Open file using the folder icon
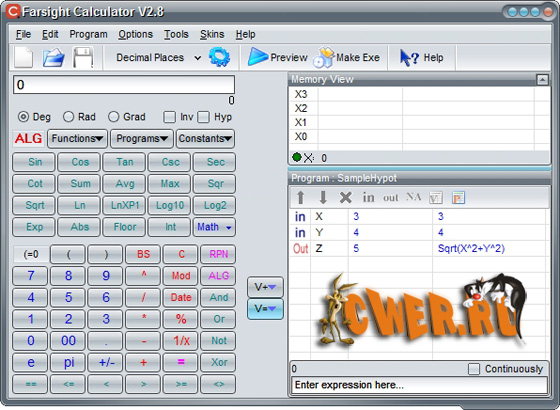560x410 pixels. click(54, 58)
